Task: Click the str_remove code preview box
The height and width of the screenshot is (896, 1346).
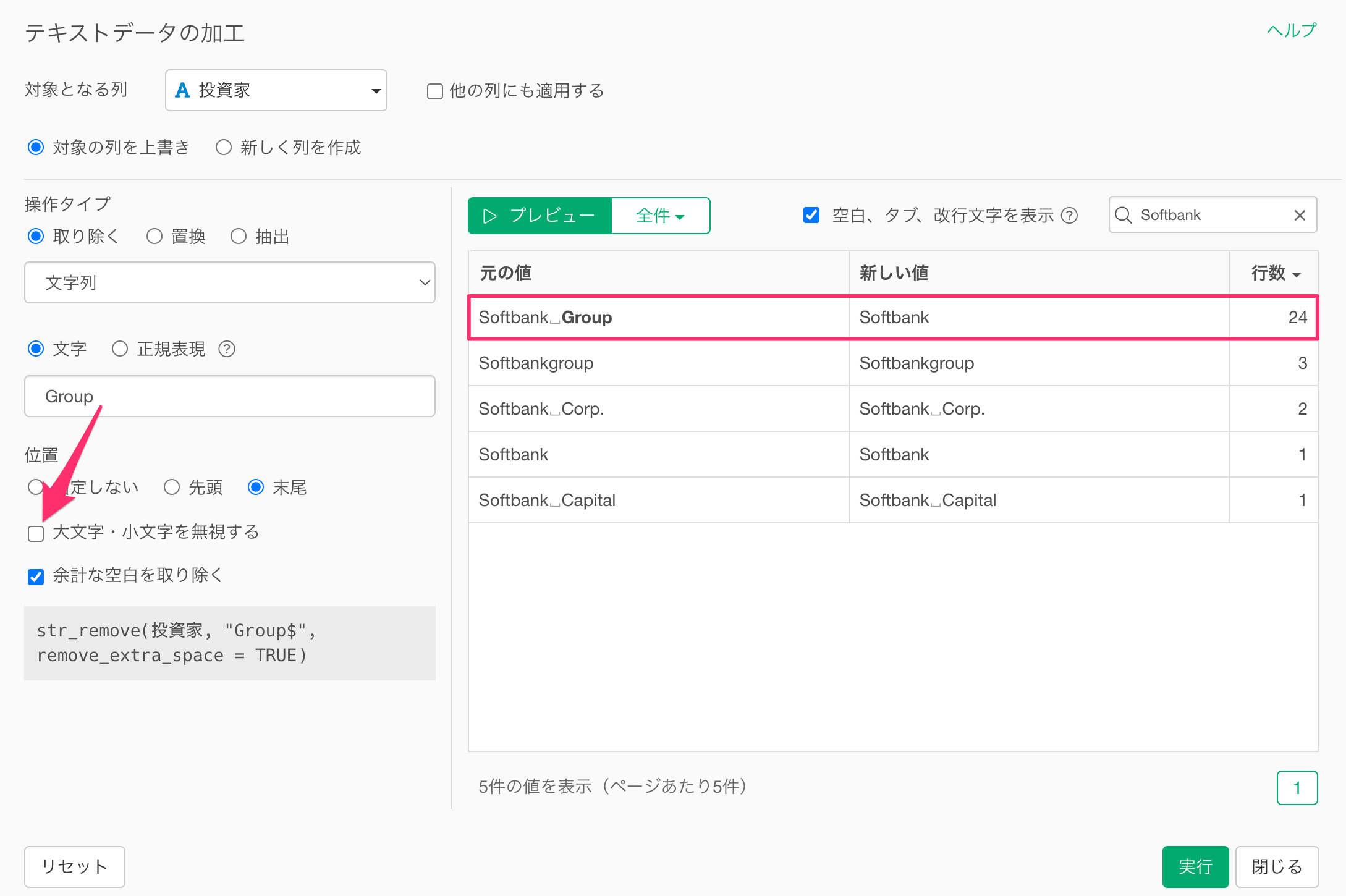Action: [x=230, y=643]
